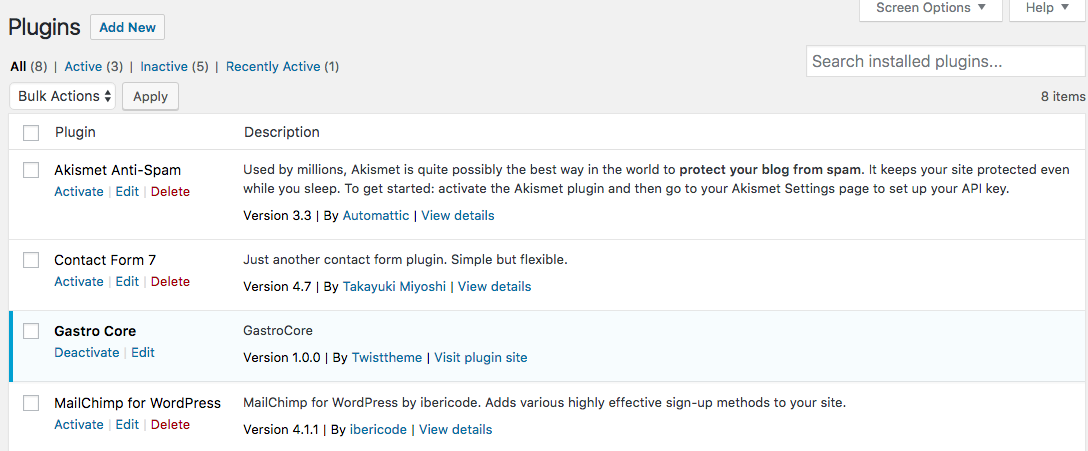This screenshot has height=451, width=1088.
Task: Tick the Gastro Core plugin checkbox
Action: [x=31, y=331]
